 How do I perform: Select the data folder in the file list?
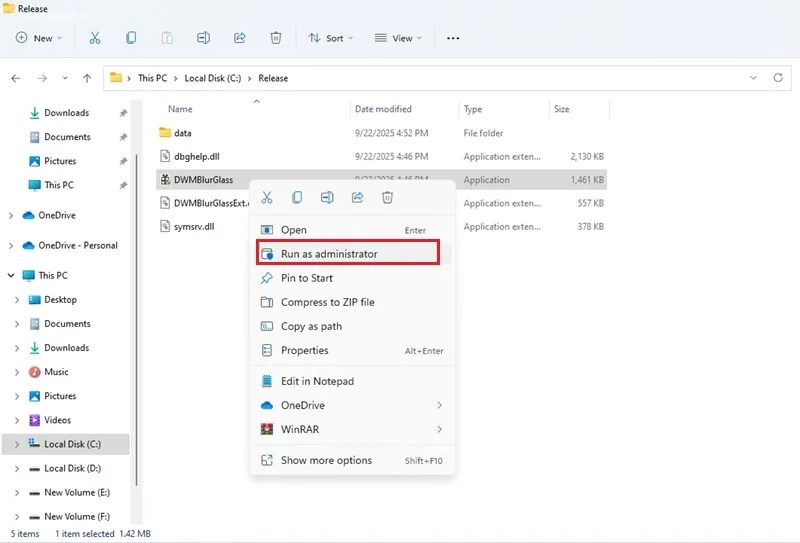point(182,133)
